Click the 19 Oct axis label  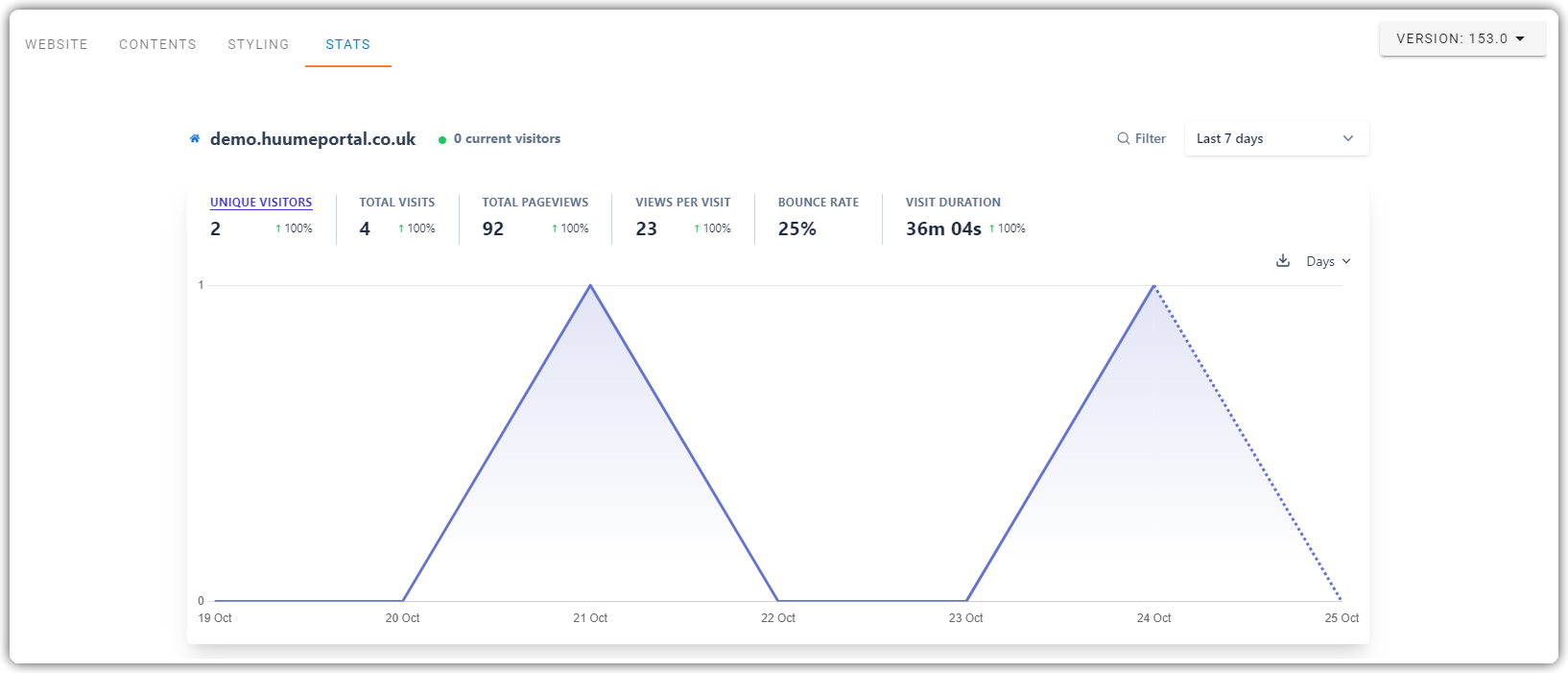pos(215,618)
